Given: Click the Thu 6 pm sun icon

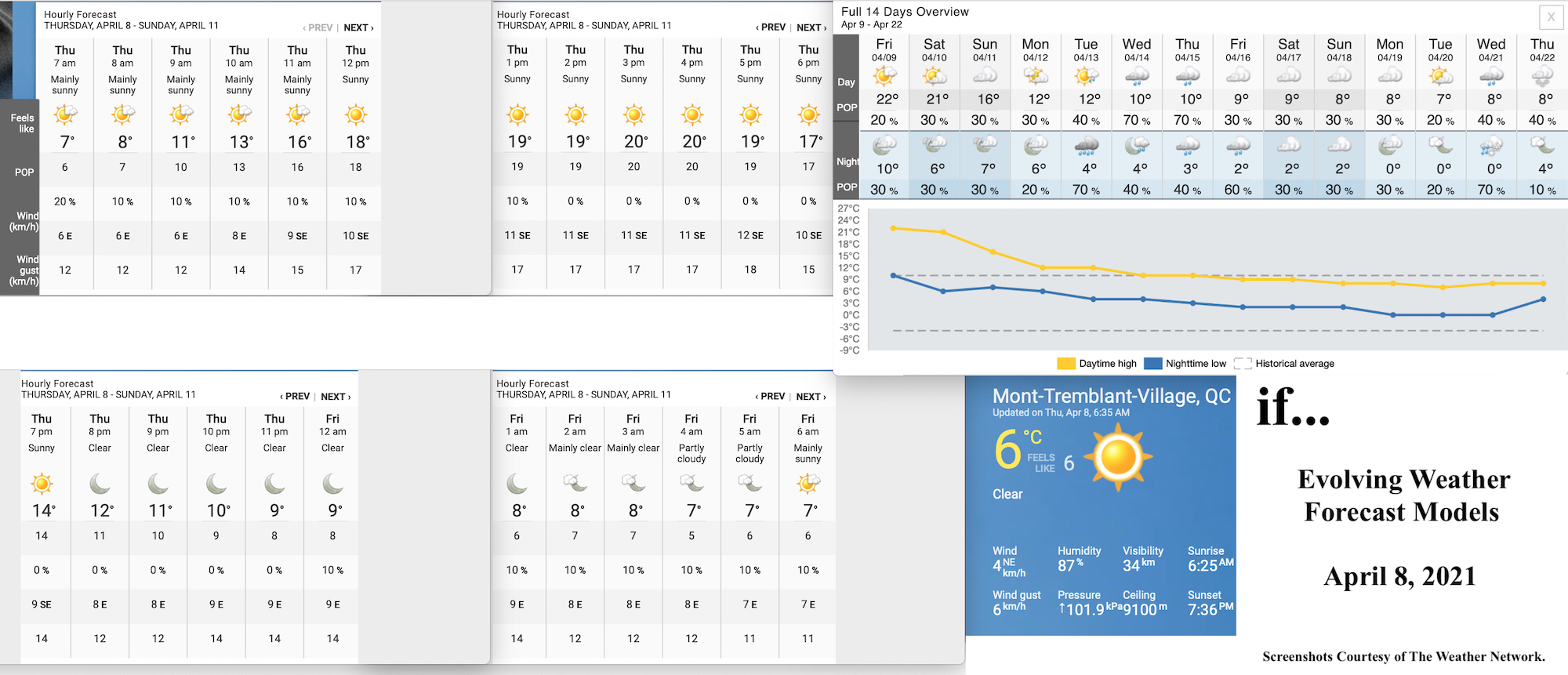Looking at the screenshot, I should point(808,115).
